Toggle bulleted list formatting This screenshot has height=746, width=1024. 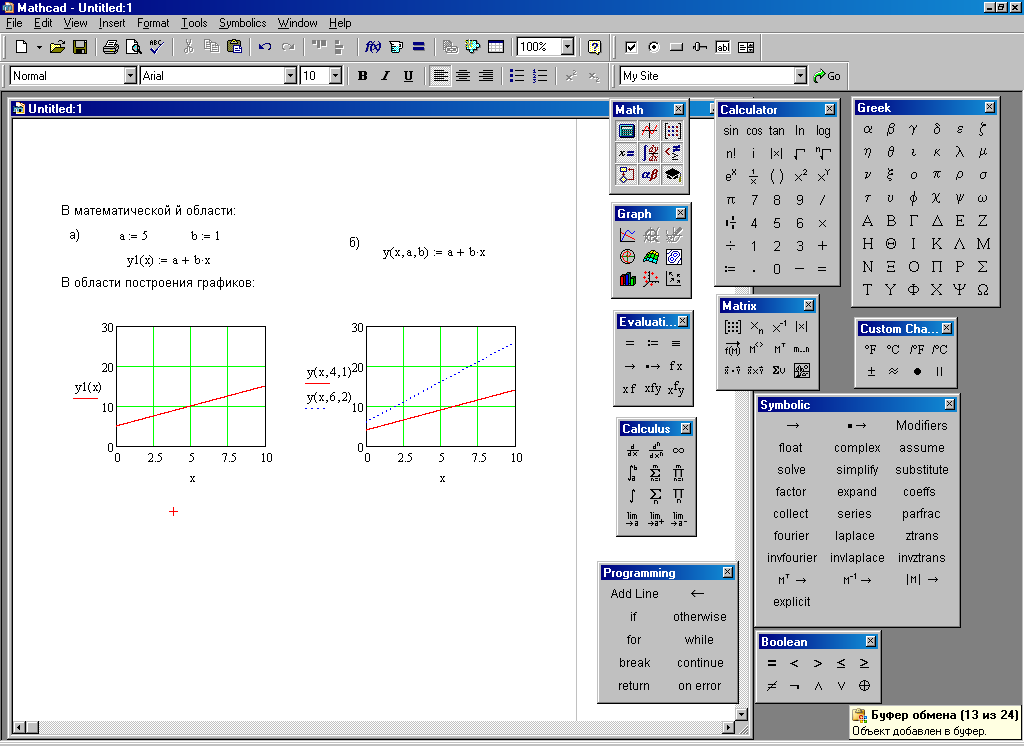[517, 76]
